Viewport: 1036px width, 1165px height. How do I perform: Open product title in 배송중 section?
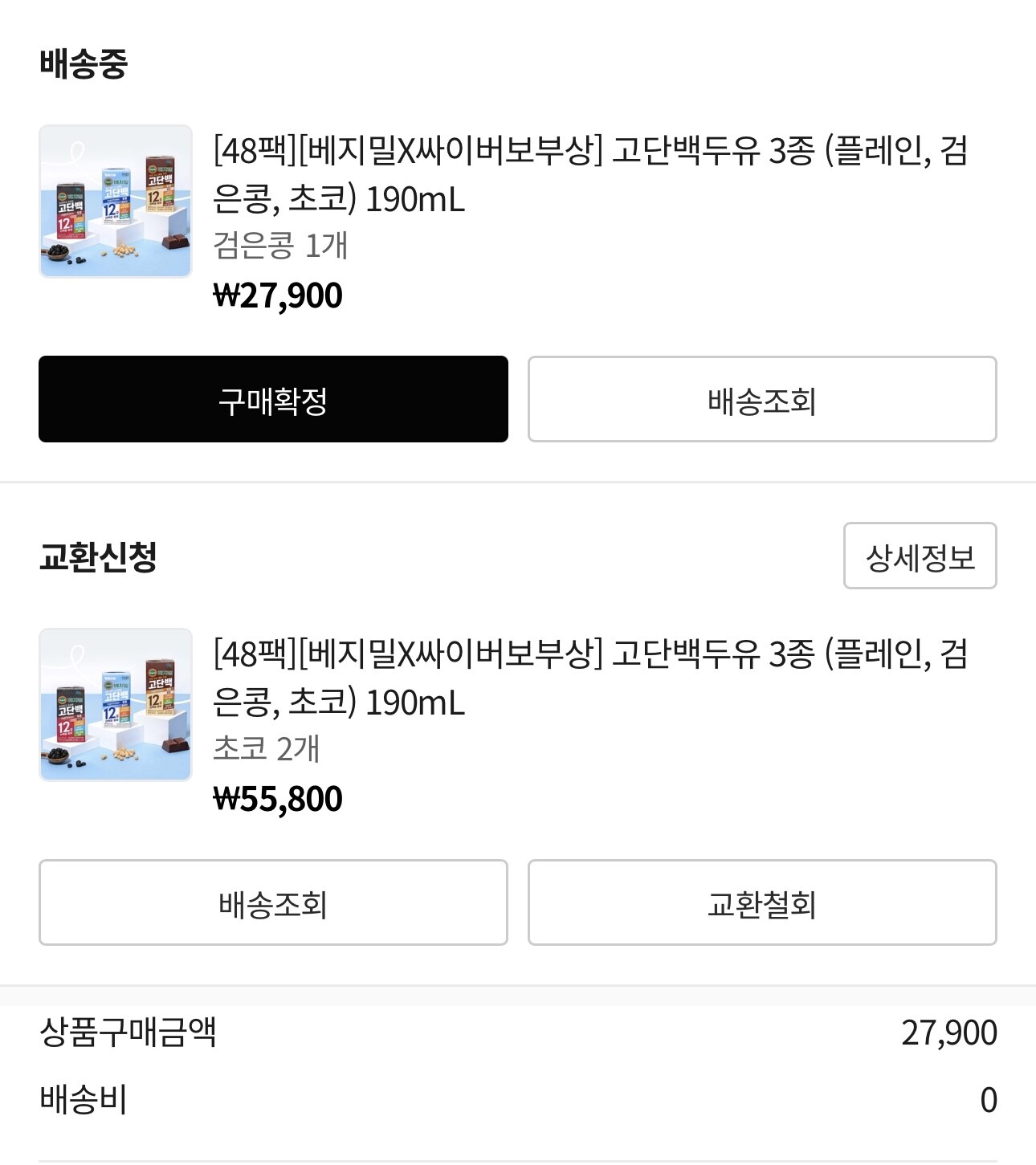click(590, 174)
